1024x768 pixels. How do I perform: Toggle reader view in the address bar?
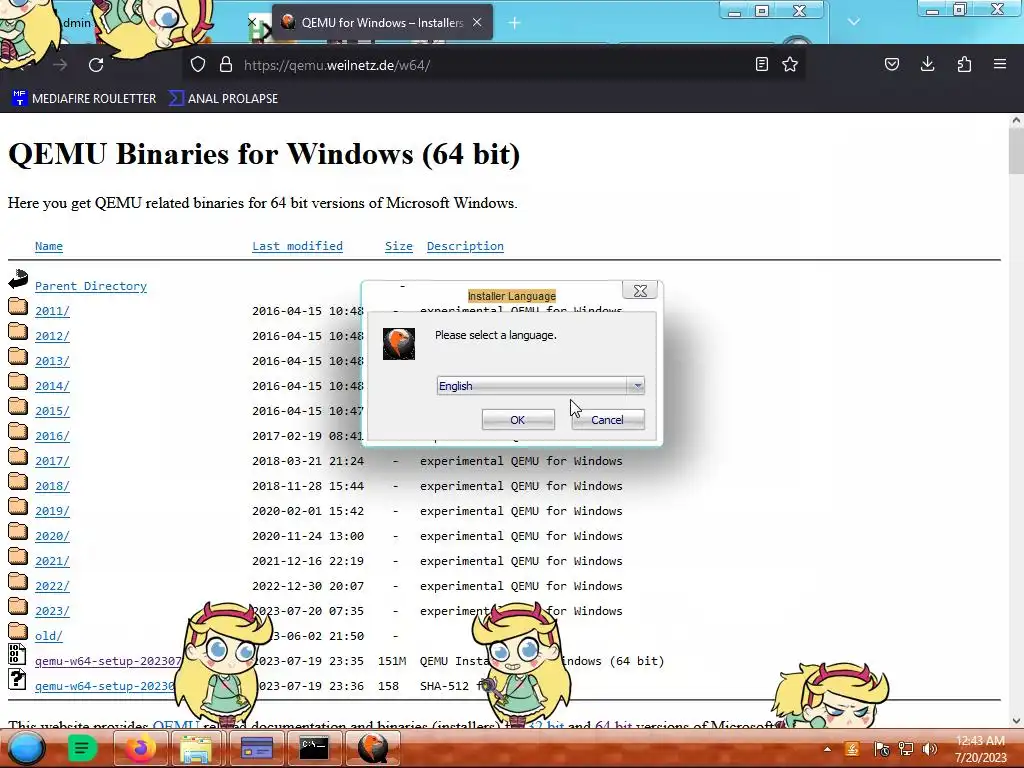click(x=761, y=64)
